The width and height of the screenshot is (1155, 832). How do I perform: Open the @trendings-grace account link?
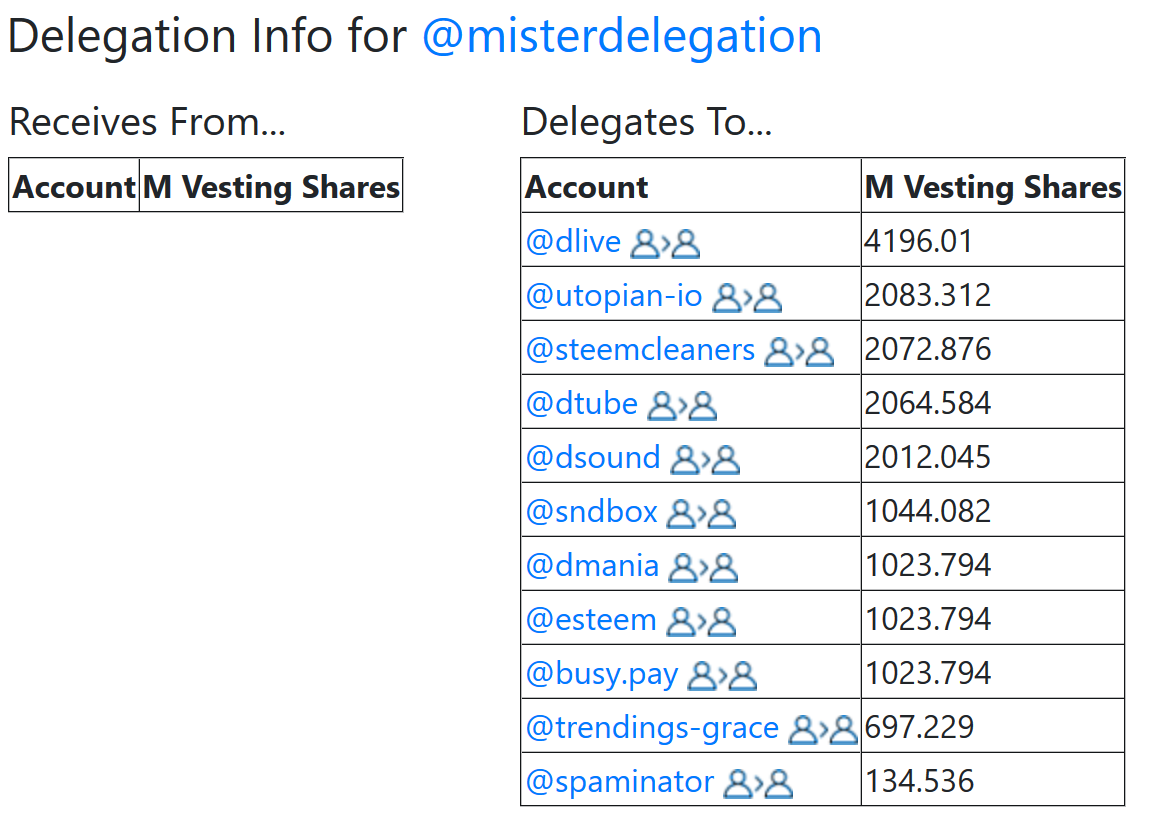pyautogui.click(x=652, y=727)
